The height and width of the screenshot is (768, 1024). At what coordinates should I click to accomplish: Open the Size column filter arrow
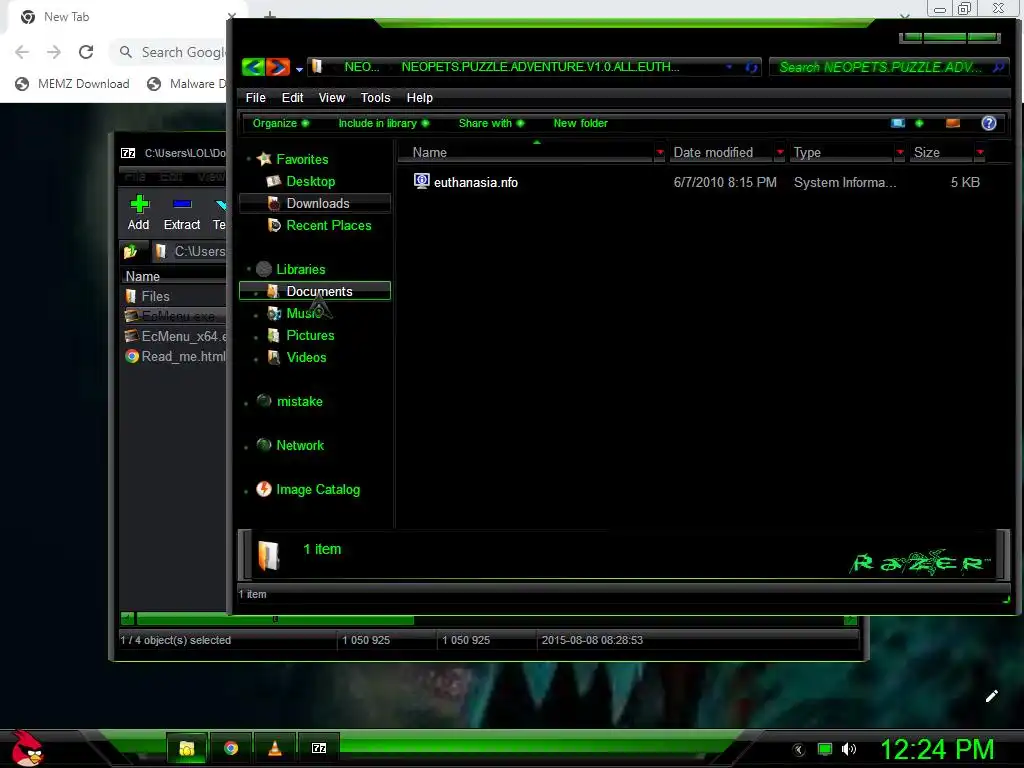click(x=980, y=152)
